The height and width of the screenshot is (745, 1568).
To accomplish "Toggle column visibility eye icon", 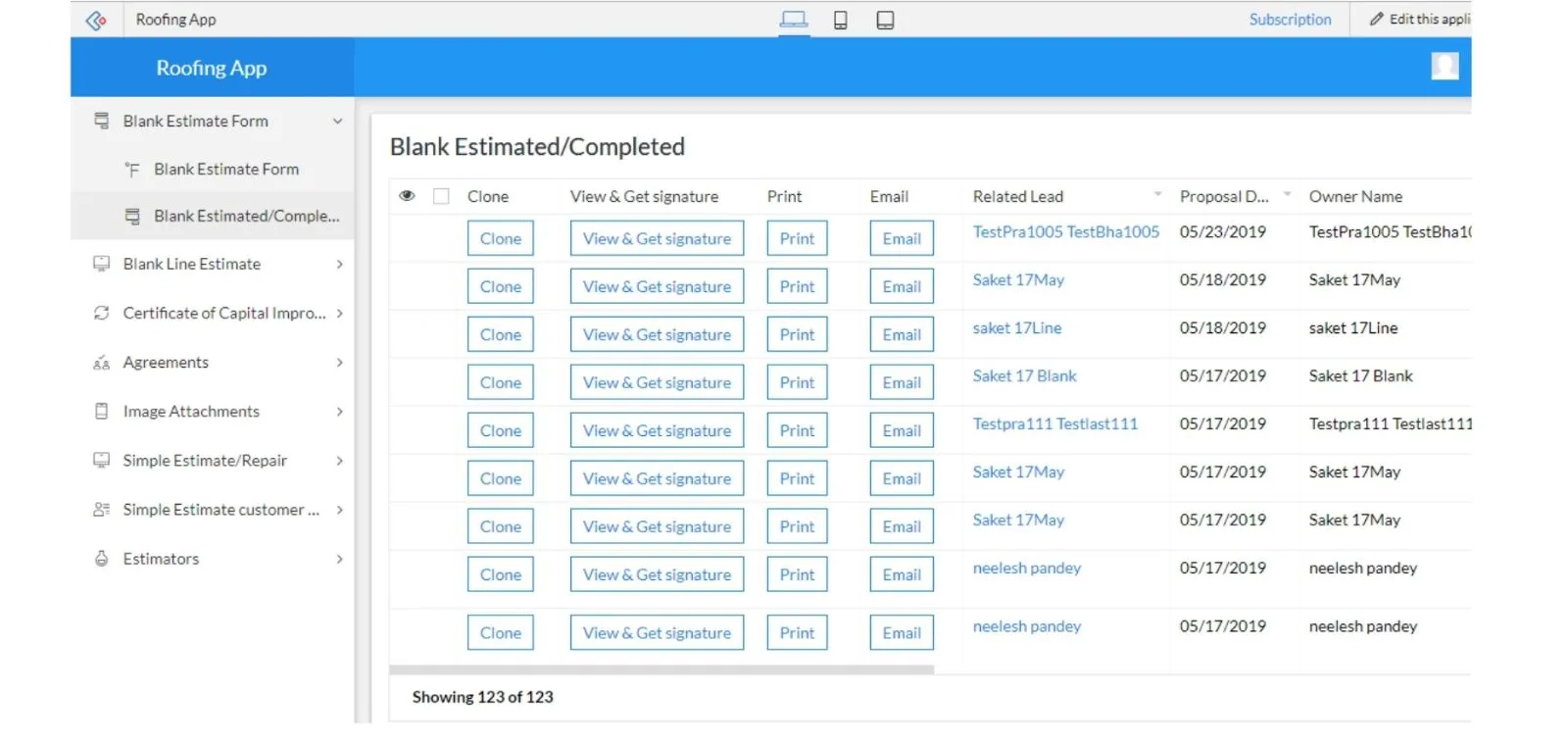I will click(x=407, y=196).
